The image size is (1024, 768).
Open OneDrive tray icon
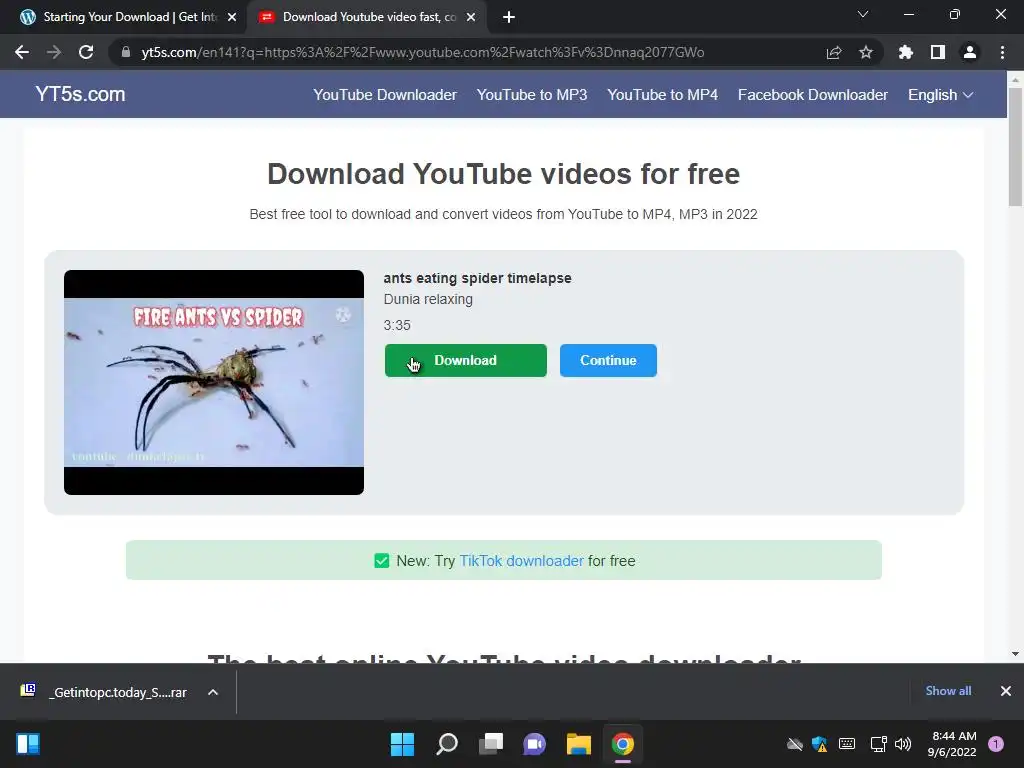795,744
